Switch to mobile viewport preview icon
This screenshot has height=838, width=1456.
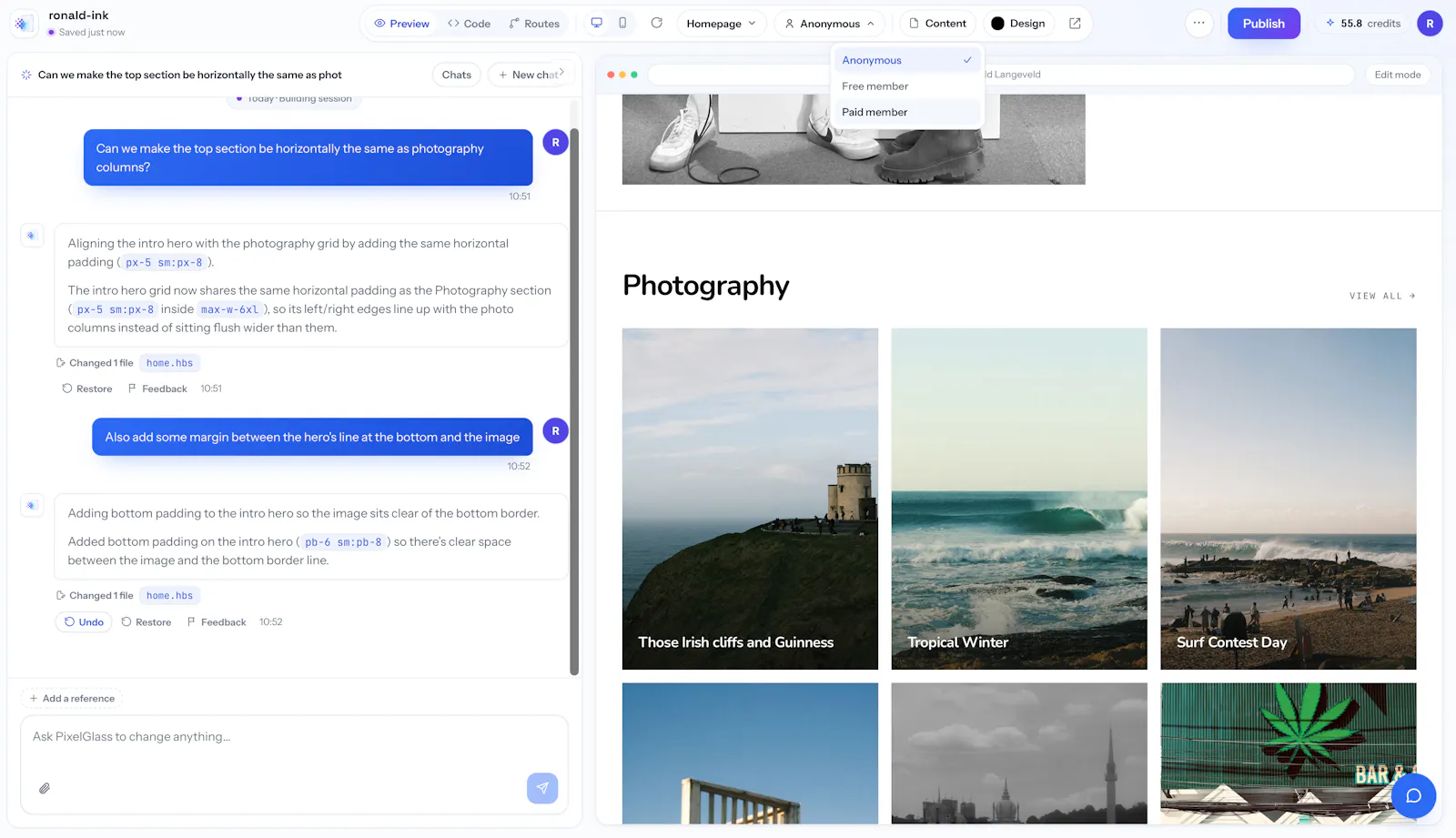click(x=622, y=23)
